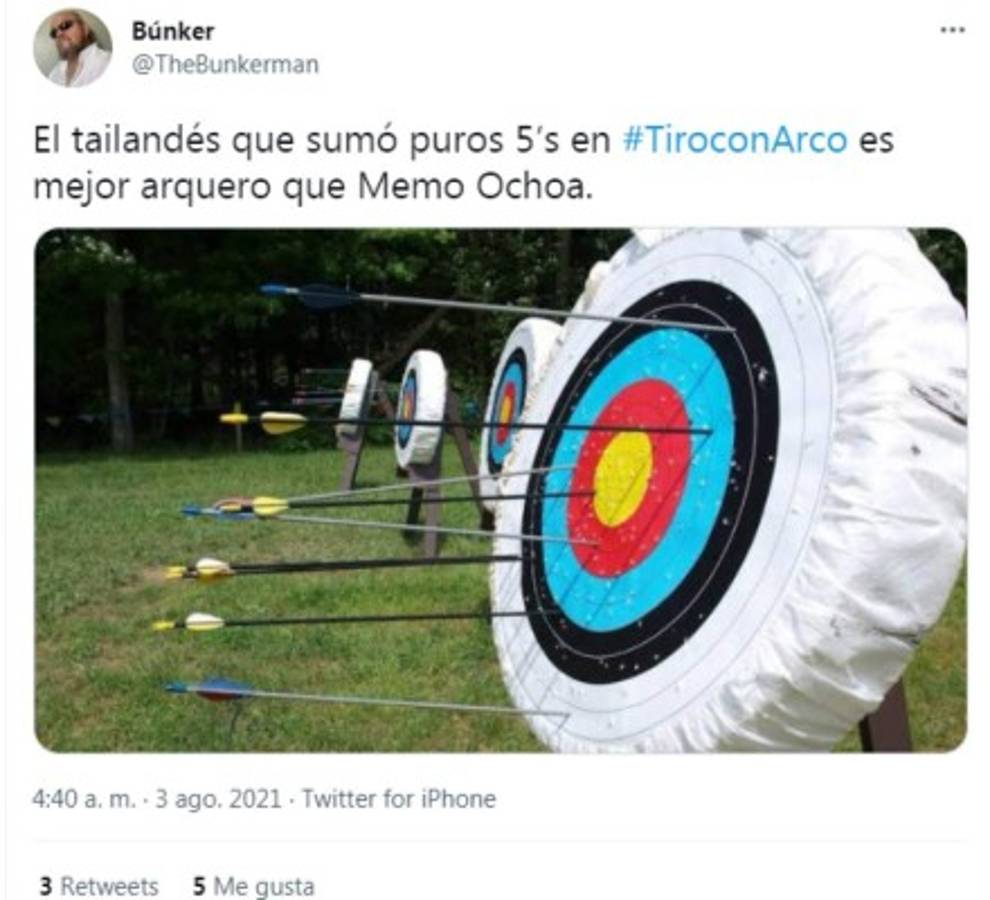Click the phrase El tailandés in the tweet text

coord(128,140)
